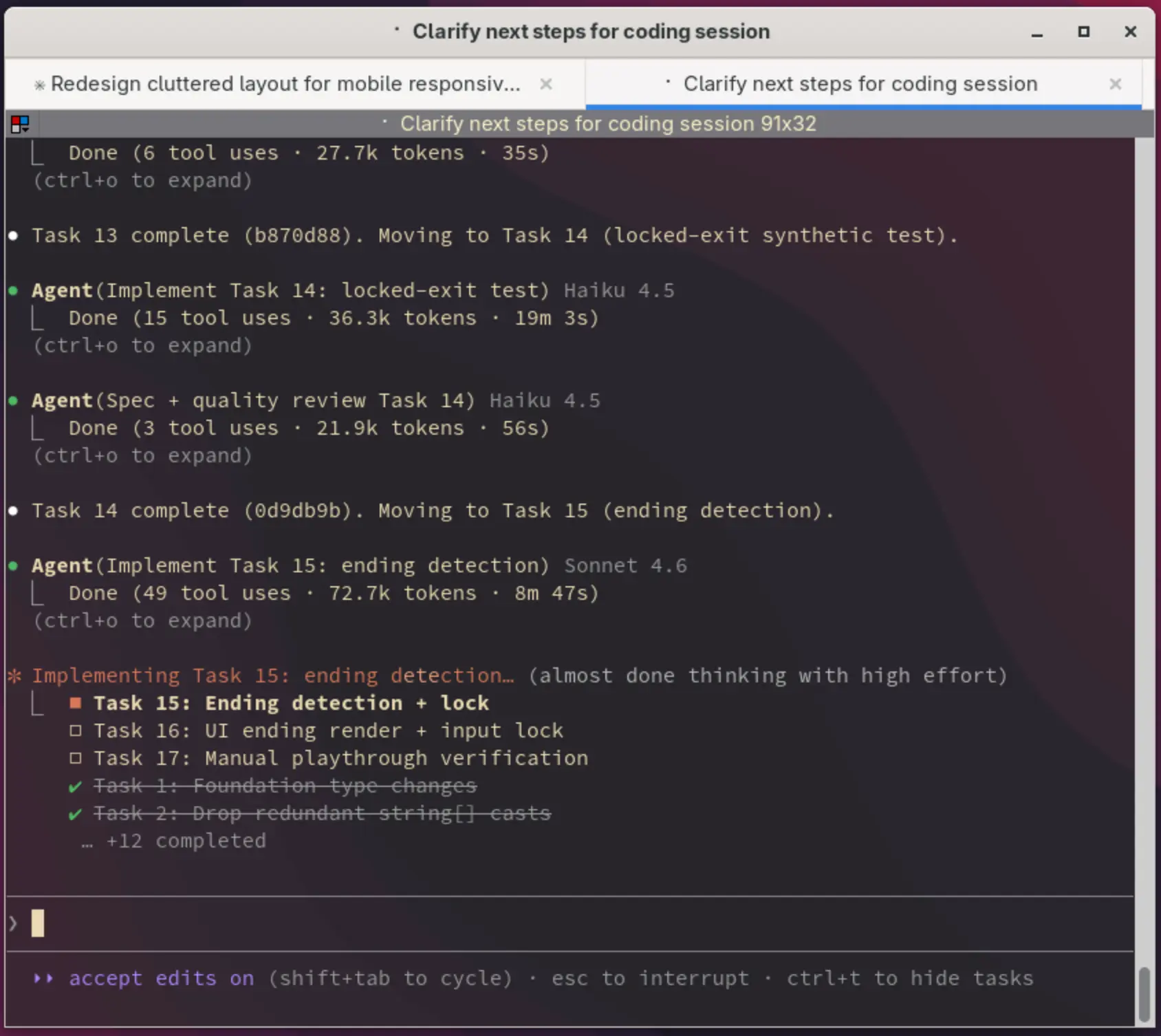This screenshot has height=1036, width=1161.
Task: Click the window title 'Clarify next steps for coding session'
Action: [591, 32]
